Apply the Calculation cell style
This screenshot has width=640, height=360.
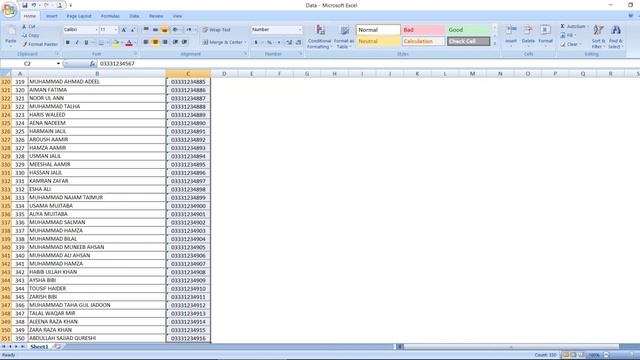[x=423, y=41]
